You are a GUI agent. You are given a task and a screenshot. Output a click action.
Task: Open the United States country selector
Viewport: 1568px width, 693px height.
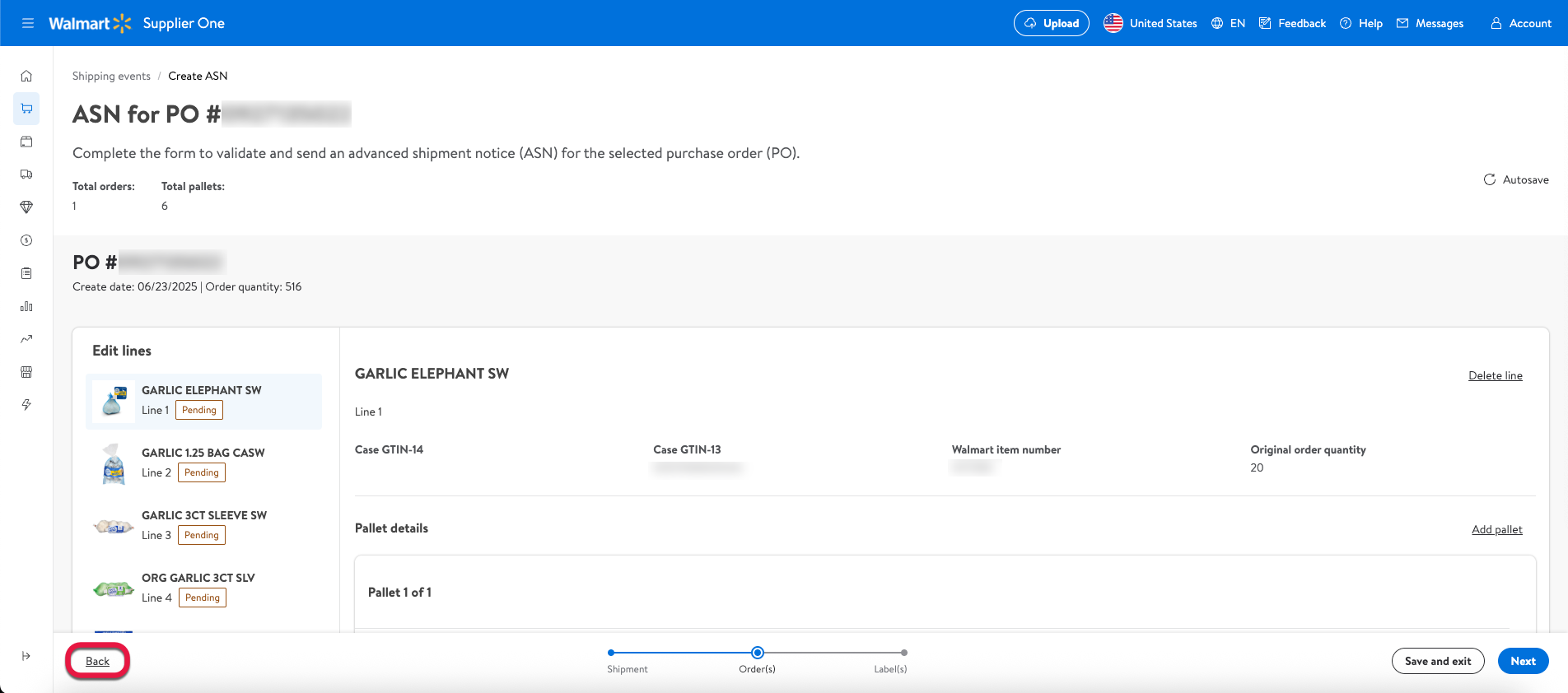(1150, 23)
